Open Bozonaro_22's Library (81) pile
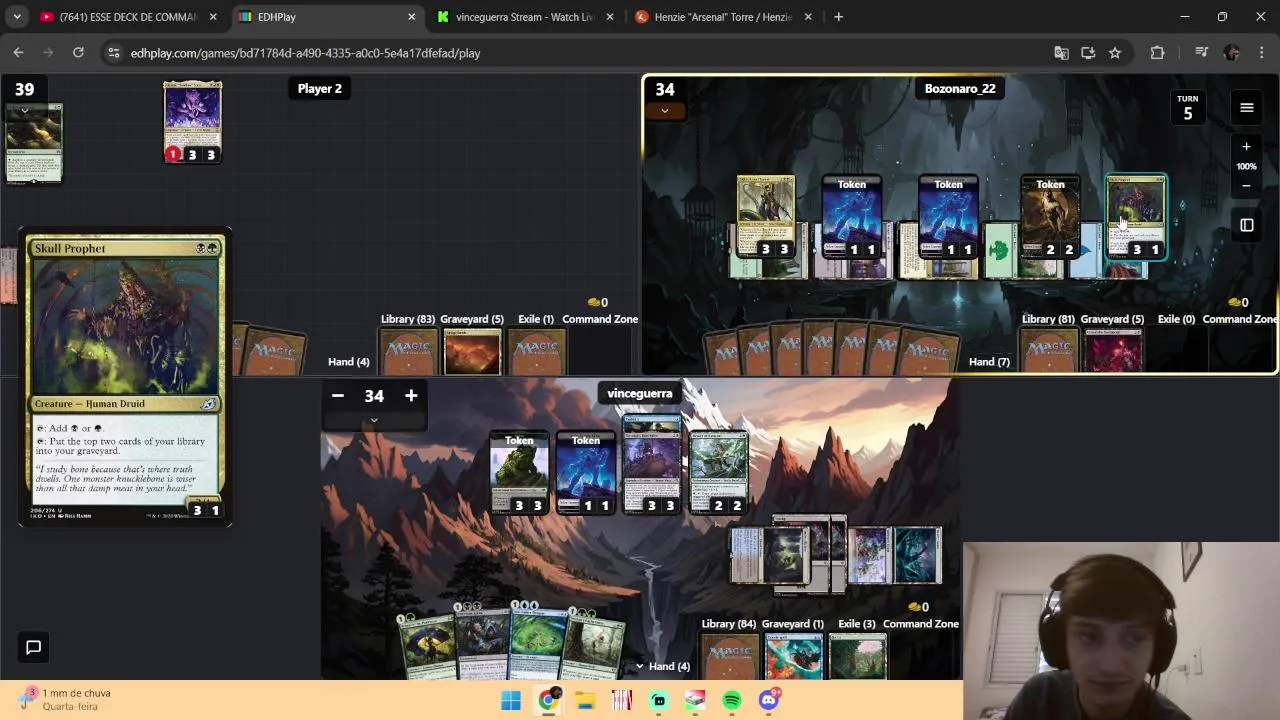This screenshot has width=1280, height=720. (x=1048, y=350)
